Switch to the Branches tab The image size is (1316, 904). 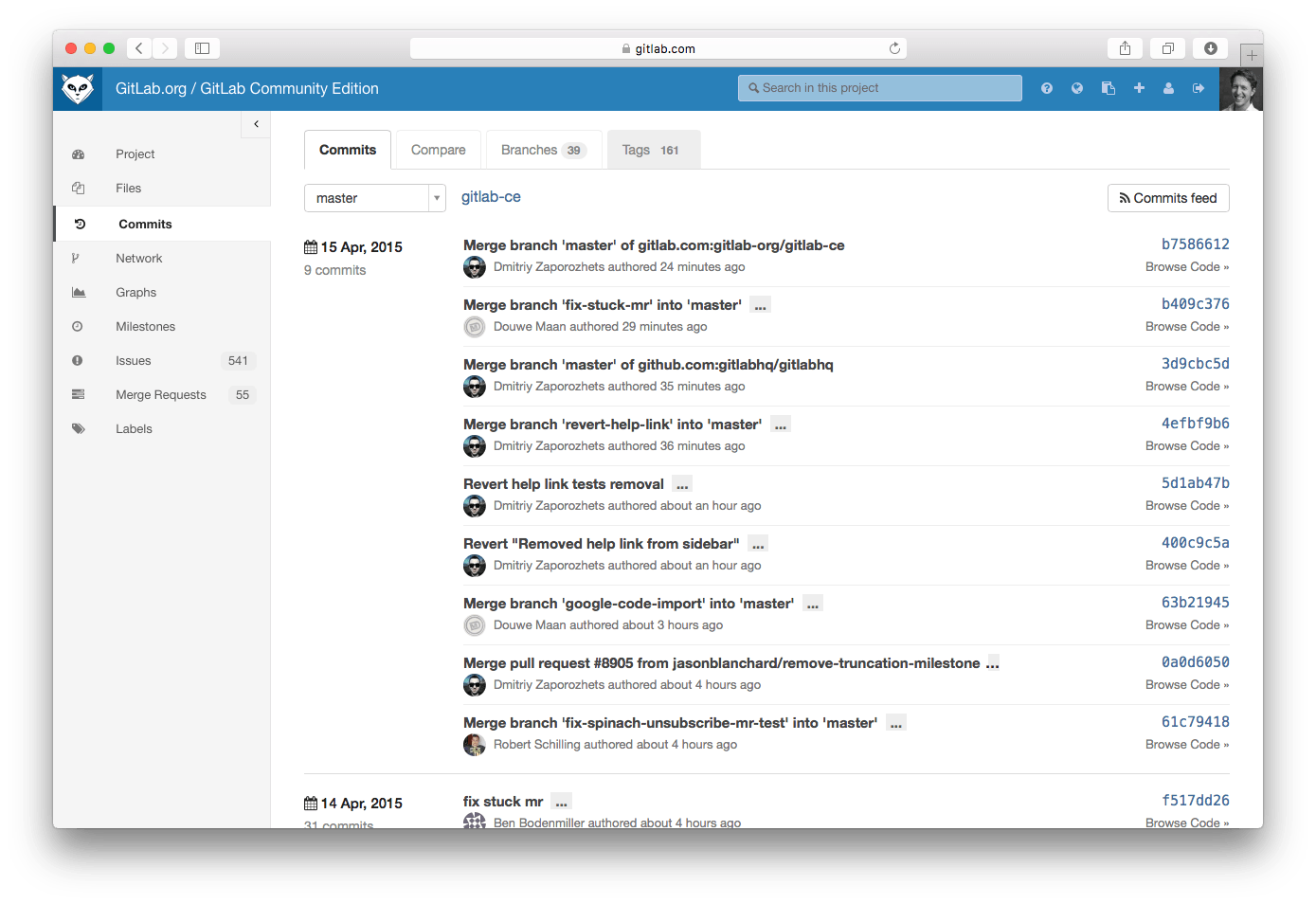click(x=544, y=150)
